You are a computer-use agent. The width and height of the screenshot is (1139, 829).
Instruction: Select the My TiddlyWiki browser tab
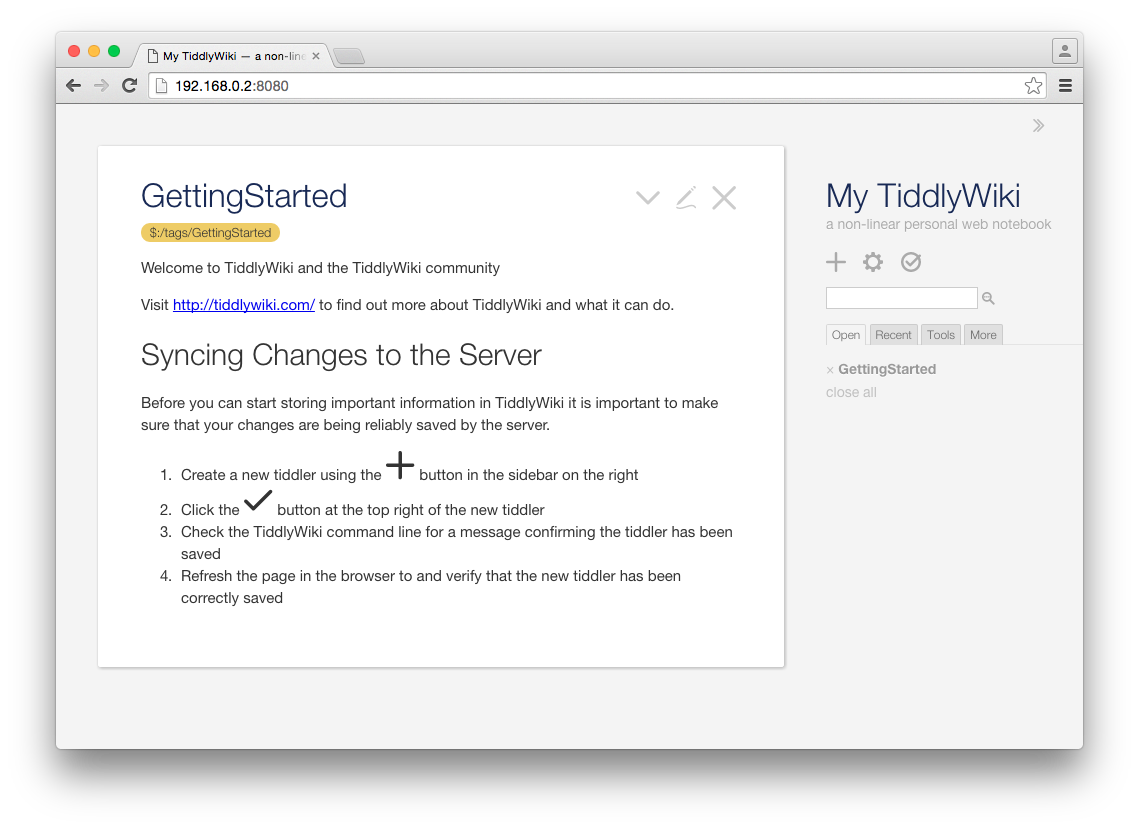233,56
